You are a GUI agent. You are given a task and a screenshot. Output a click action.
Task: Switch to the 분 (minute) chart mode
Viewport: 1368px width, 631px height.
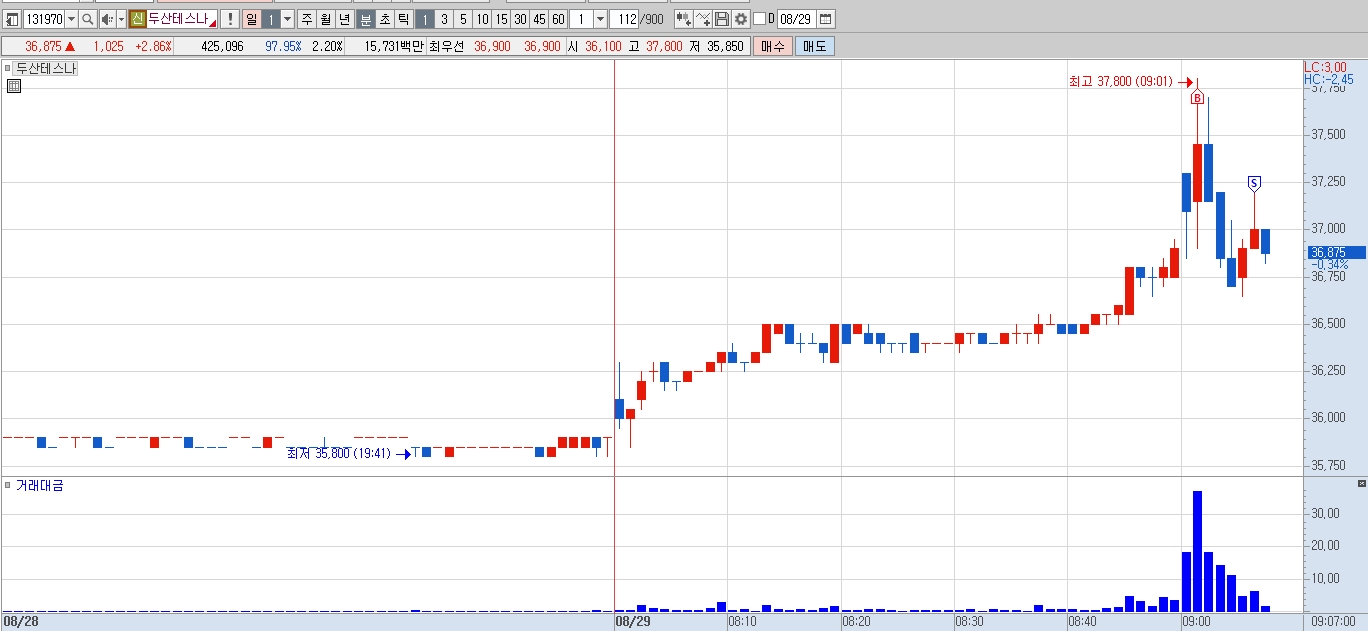(365, 19)
